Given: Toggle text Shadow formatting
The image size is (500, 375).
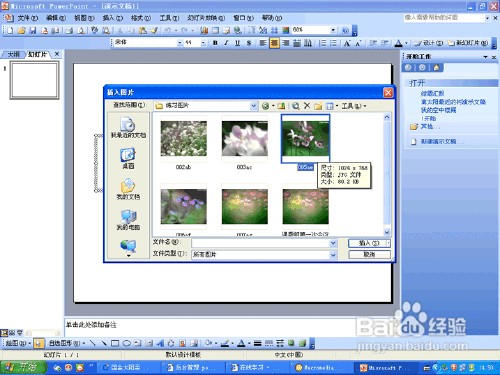Looking at the screenshot, I should click(249, 43).
